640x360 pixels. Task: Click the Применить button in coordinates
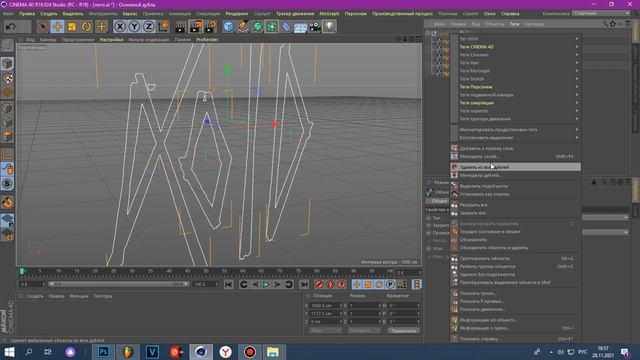(403, 331)
